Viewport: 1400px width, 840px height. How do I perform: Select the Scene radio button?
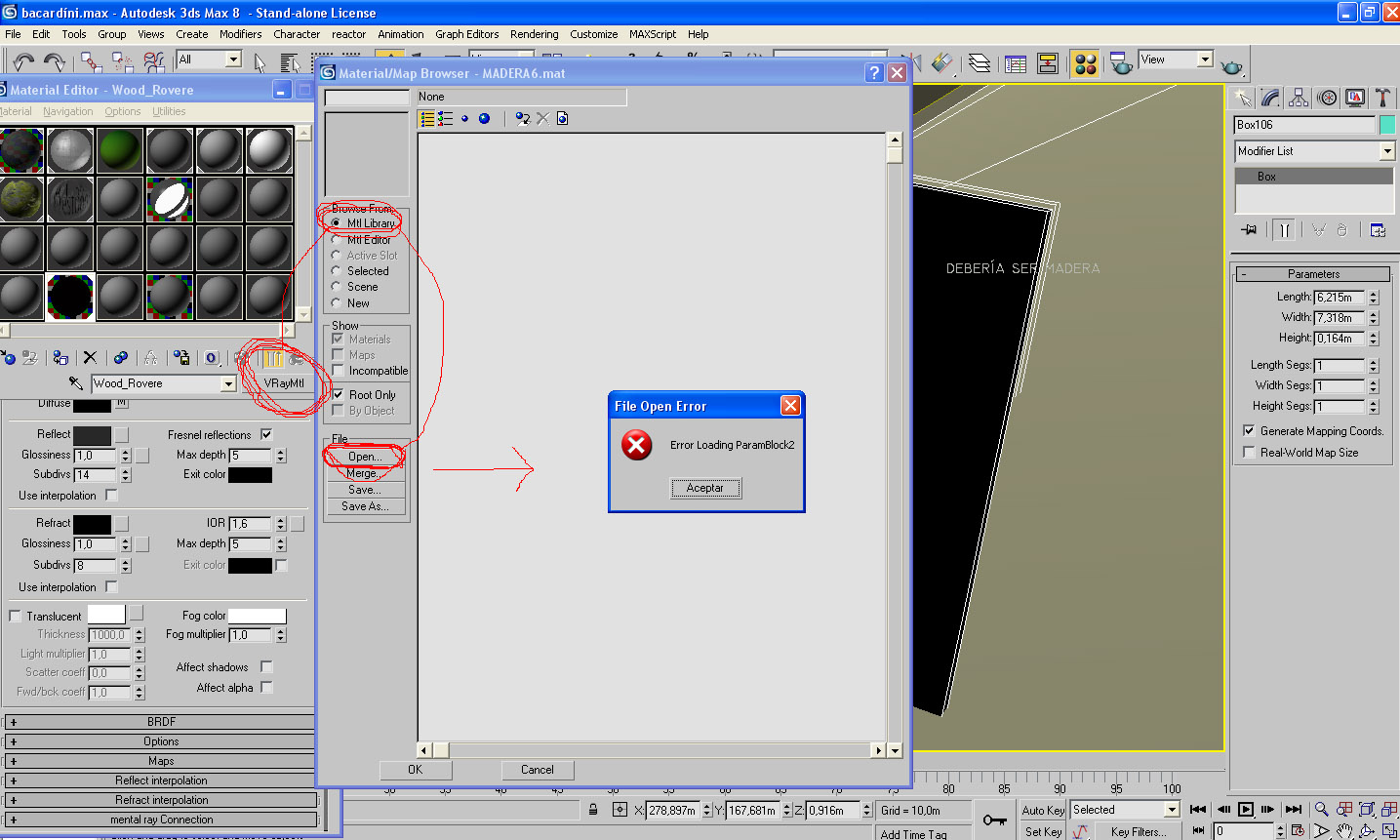click(336, 287)
